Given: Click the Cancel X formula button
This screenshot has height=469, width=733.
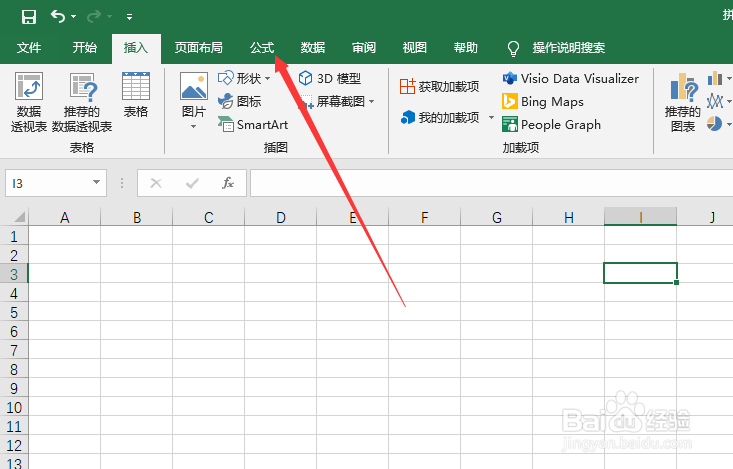Looking at the screenshot, I should coord(156,183).
